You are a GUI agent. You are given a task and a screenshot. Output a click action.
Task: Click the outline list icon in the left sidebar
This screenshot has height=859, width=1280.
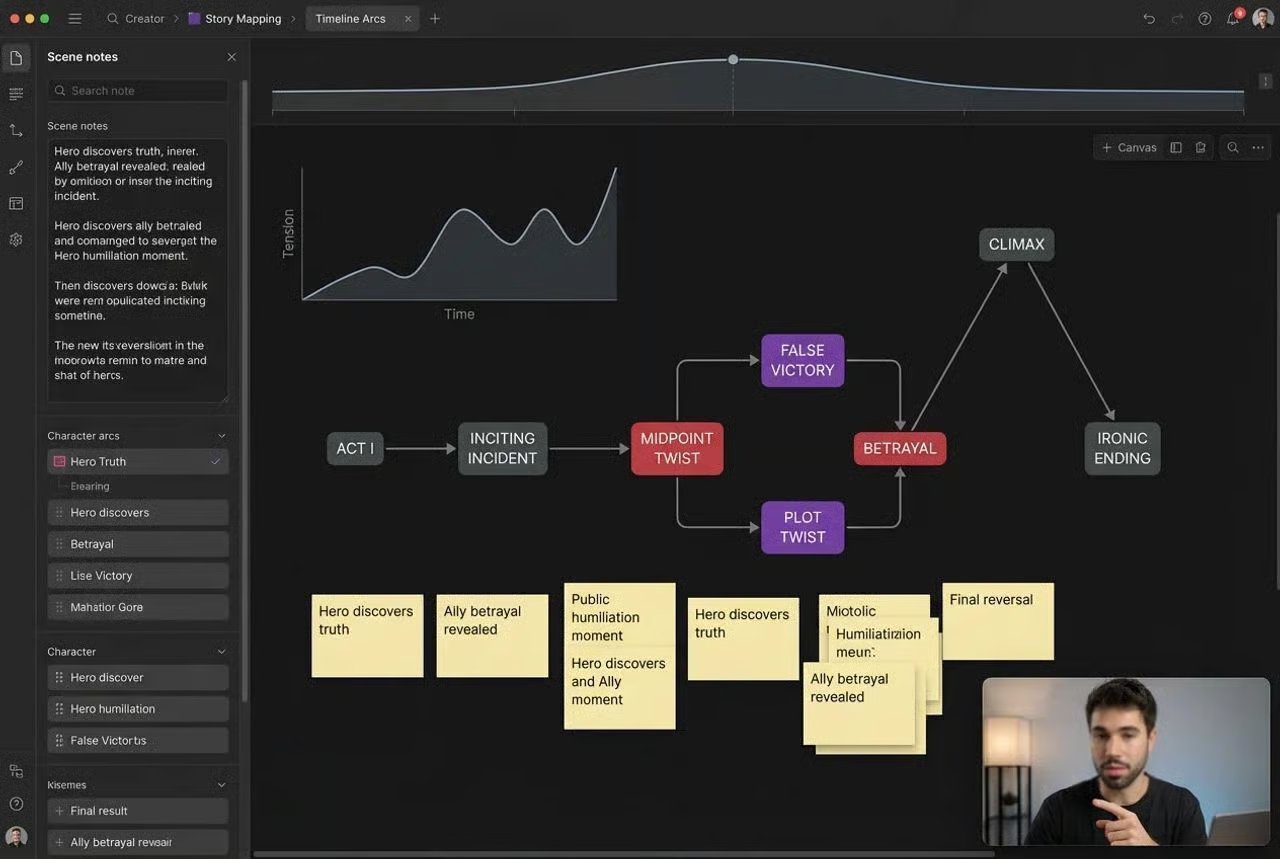tap(16, 93)
